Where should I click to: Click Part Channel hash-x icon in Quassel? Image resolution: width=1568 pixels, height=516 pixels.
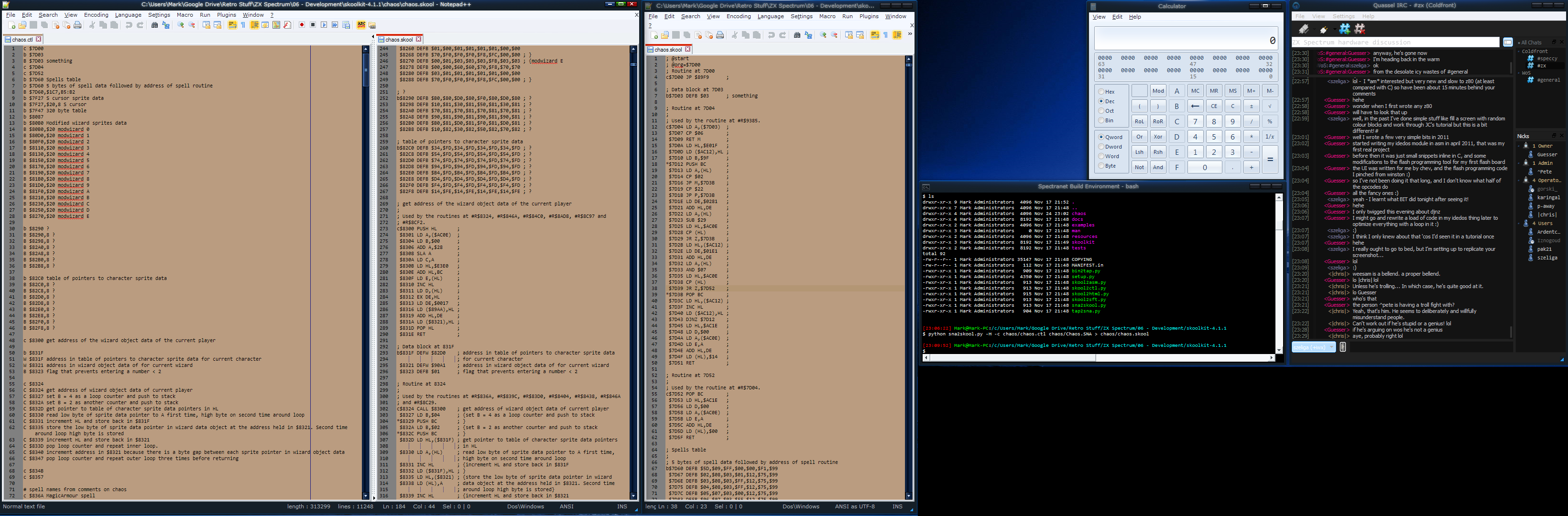1359,29
